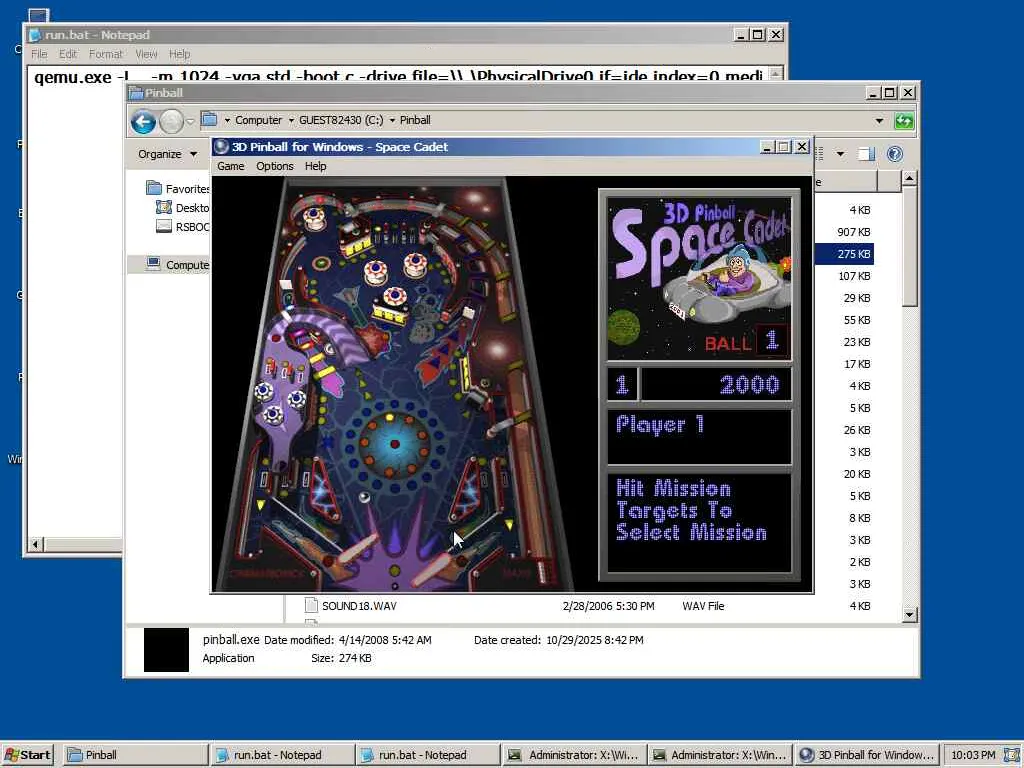1024x768 pixels.
Task: Click the score display showing 2000
Action: click(x=716, y=385)
